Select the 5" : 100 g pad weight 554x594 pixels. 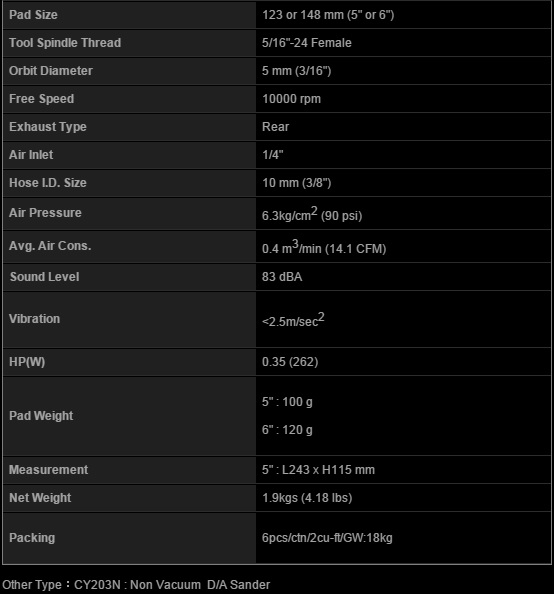287,402
